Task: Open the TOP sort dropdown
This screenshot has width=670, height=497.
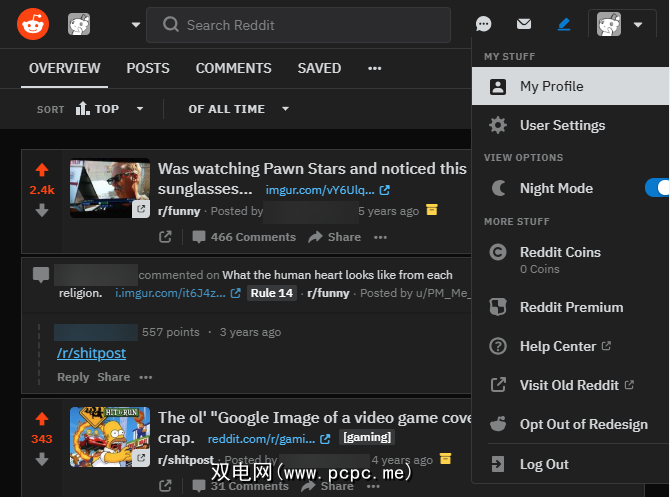Action: click(109, 109)
